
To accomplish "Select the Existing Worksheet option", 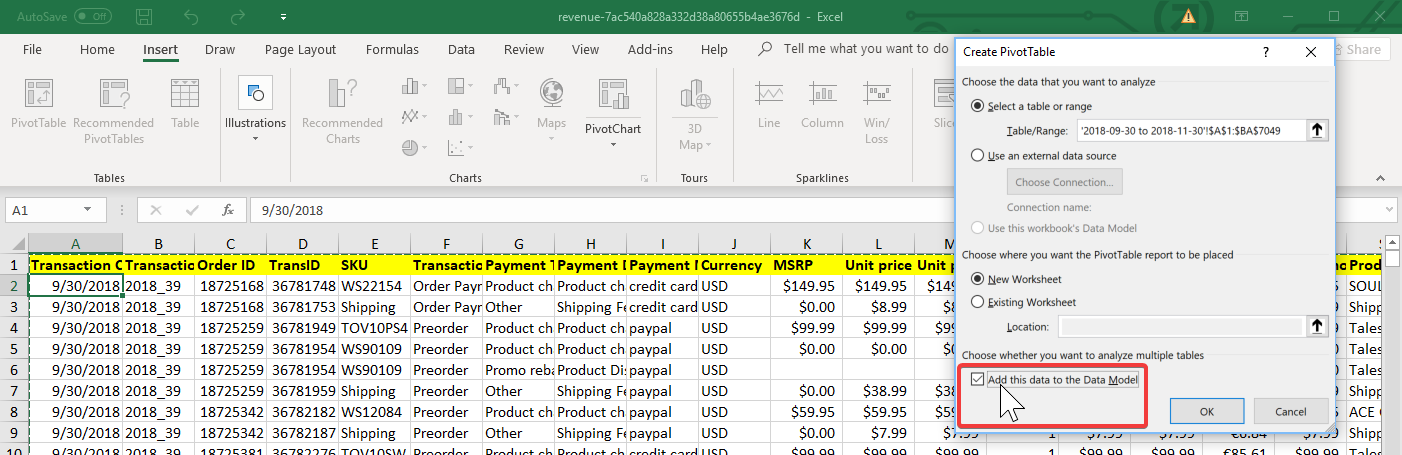I will tap(978, 302).
